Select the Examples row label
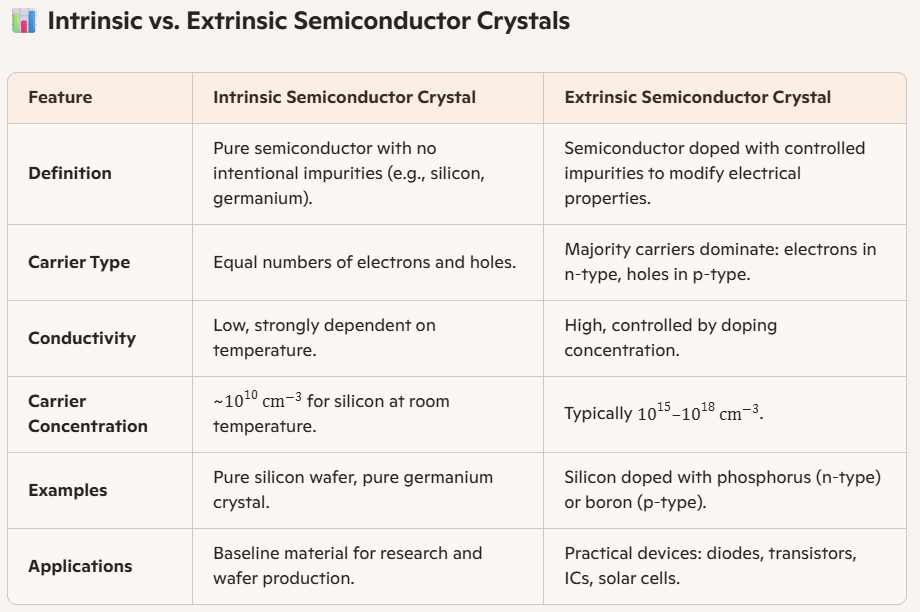Viewport: 920px width, 612px height. pyautogui.click(x=68, y=490)
